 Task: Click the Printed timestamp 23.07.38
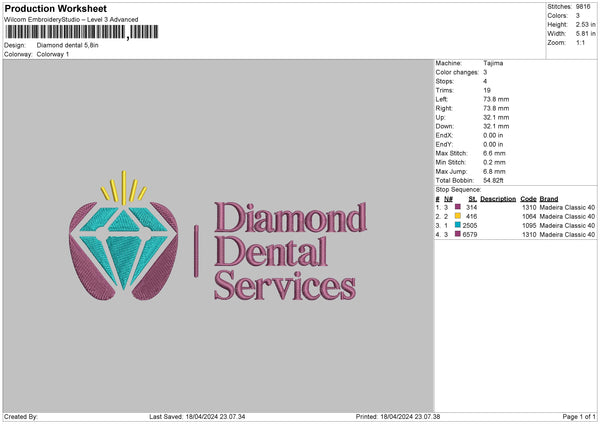(410, 416)
